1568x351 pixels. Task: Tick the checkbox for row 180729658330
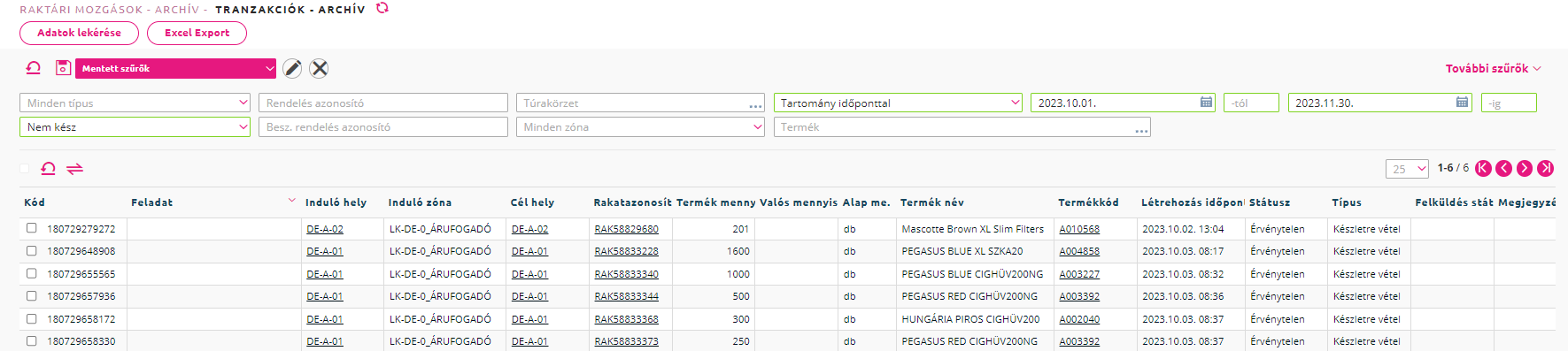tap(32, 340)
